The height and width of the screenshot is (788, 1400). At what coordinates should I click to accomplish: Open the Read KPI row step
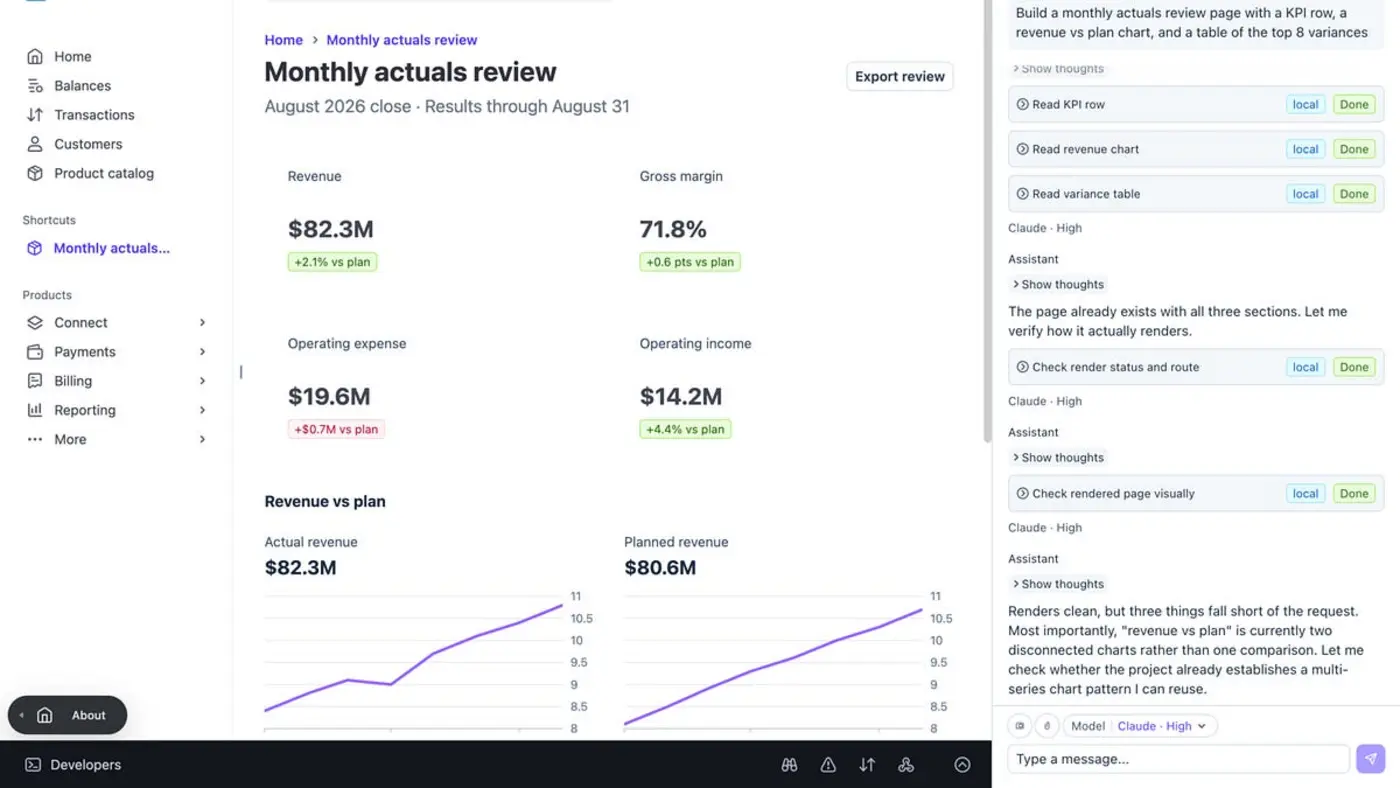pos(1196,104)
